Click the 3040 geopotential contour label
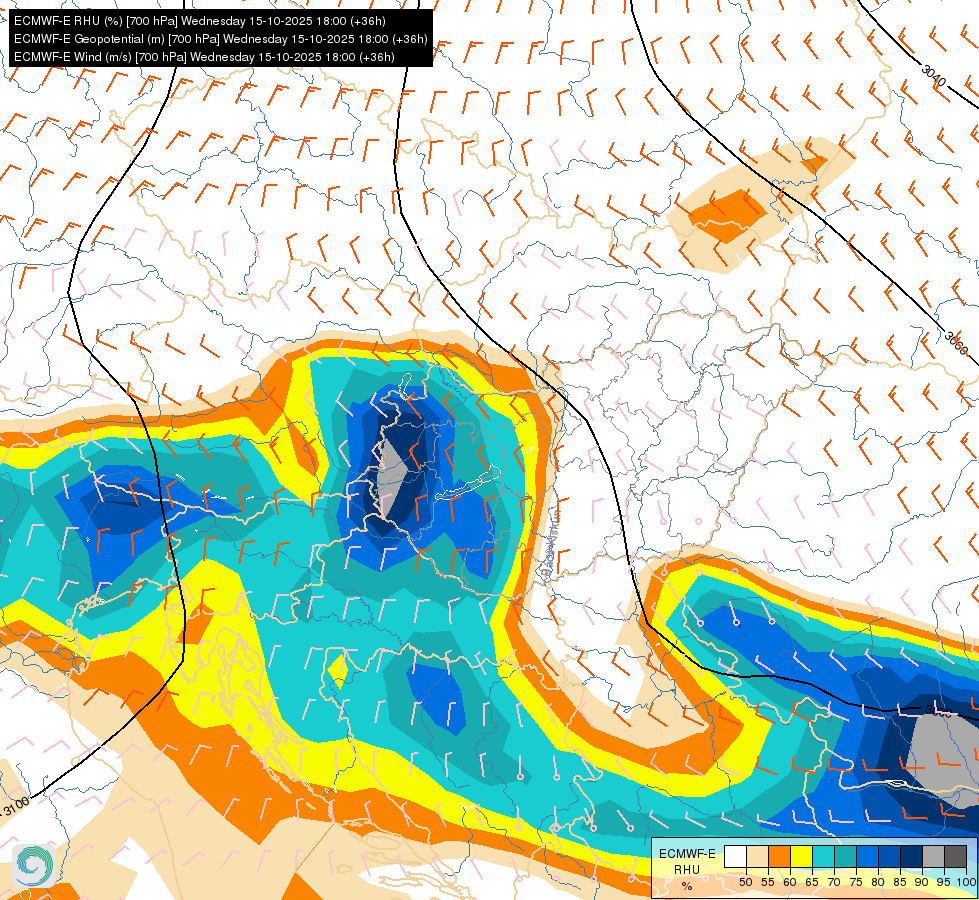 (x=933, y=75)
